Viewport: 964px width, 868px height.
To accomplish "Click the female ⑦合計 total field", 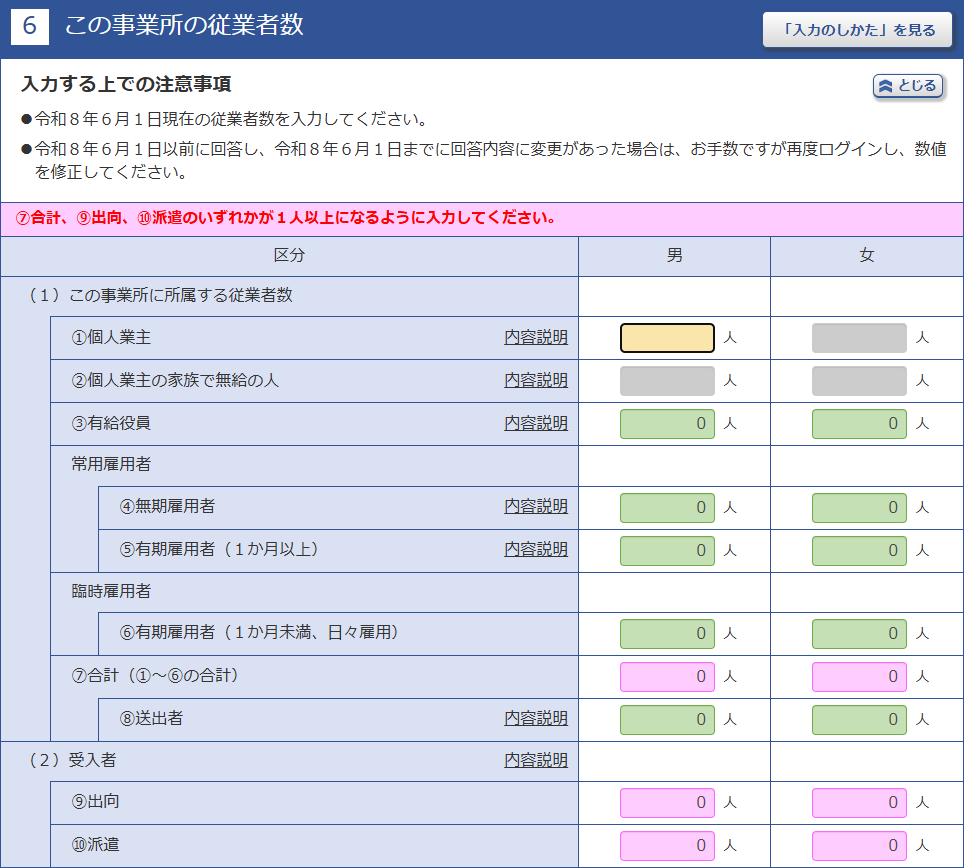I will 859,677.
